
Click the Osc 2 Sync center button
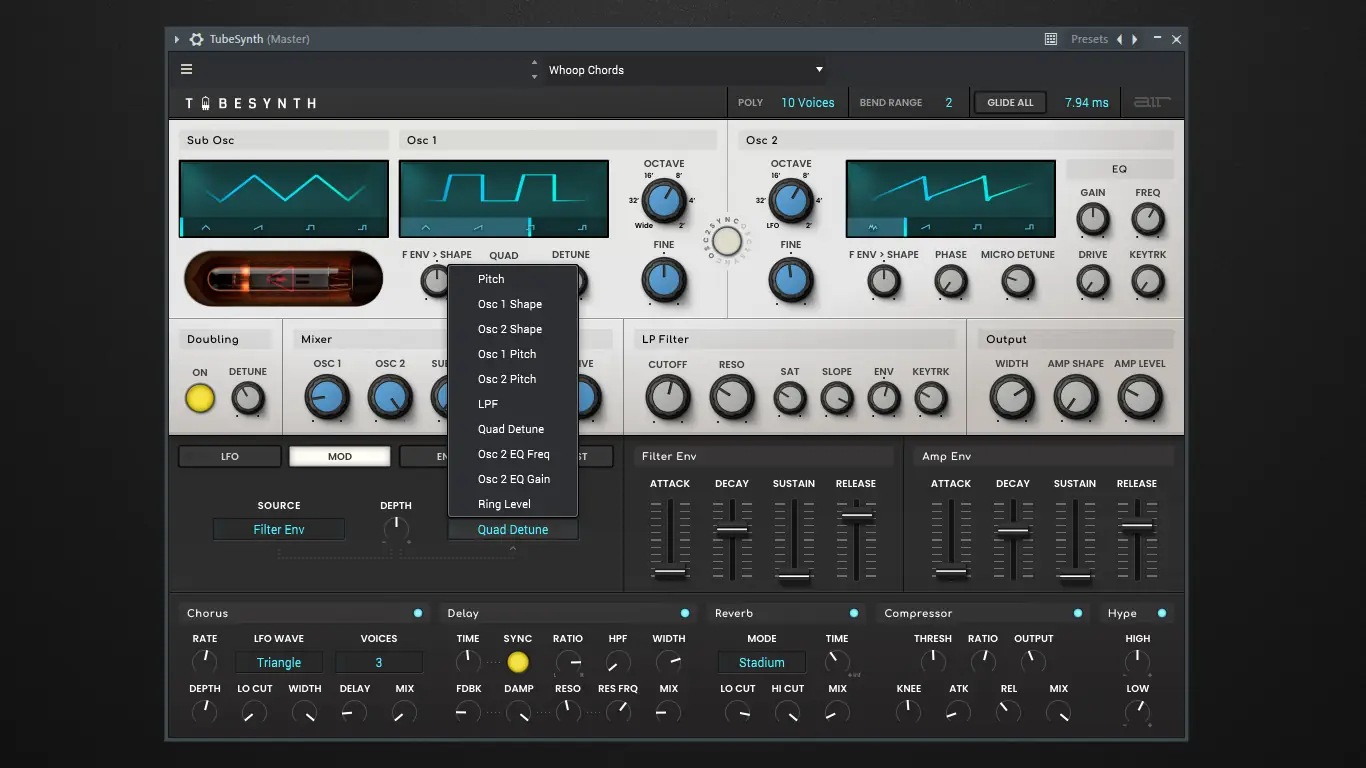[x=727, y=241]
